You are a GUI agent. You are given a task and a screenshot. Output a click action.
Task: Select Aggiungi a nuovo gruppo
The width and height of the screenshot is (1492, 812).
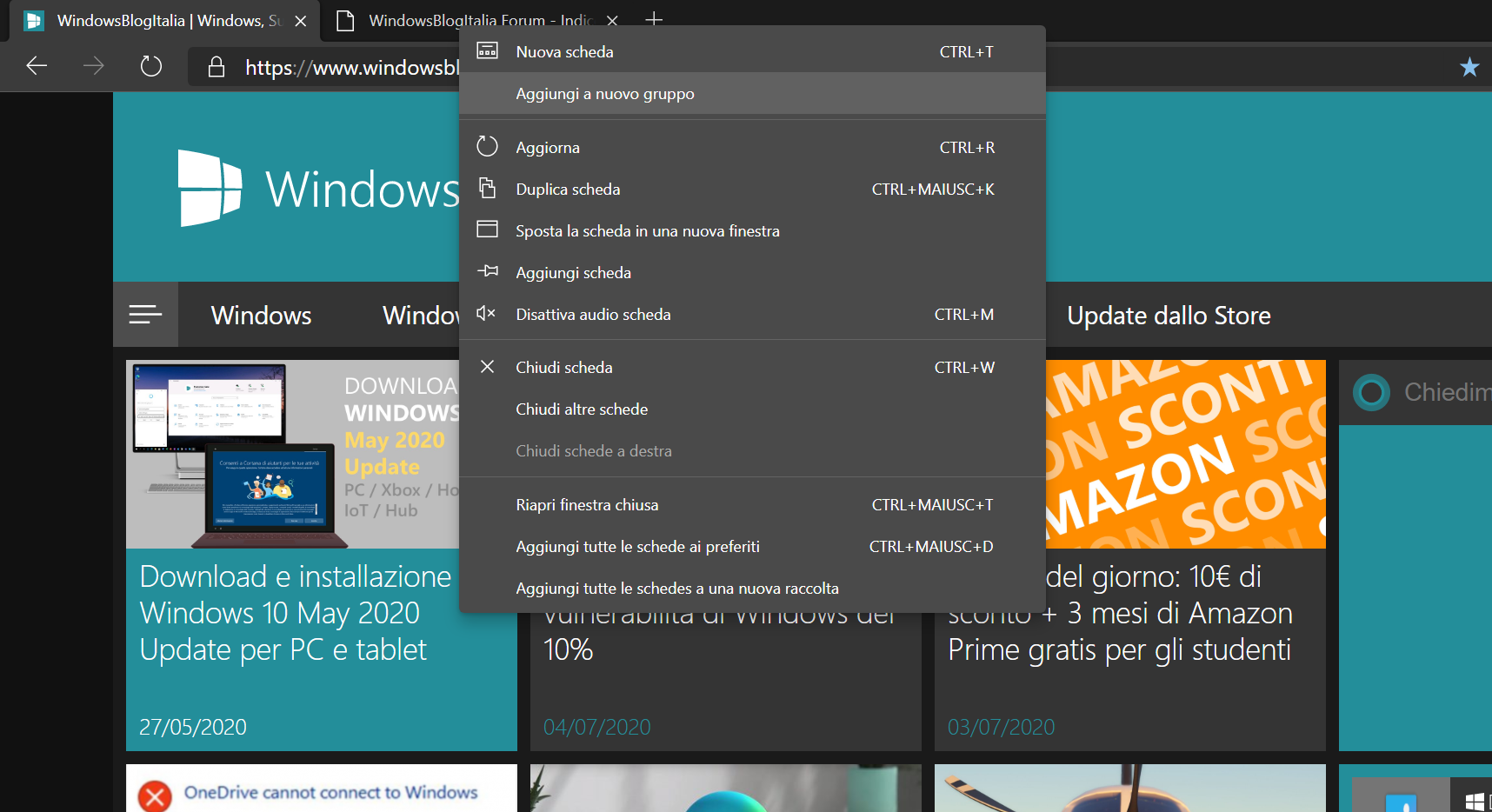(x=752, y=93)
